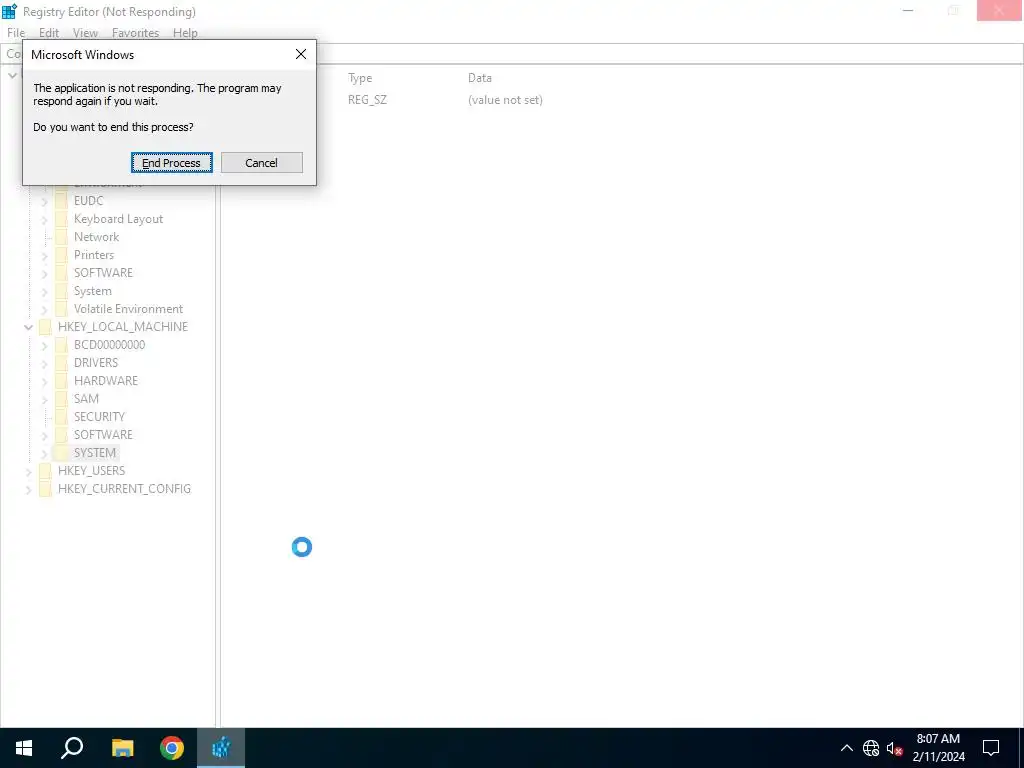Viewport: 1024px width, 768px height.
Task: Select the Printers folder icon
Action: pos(61,255)
